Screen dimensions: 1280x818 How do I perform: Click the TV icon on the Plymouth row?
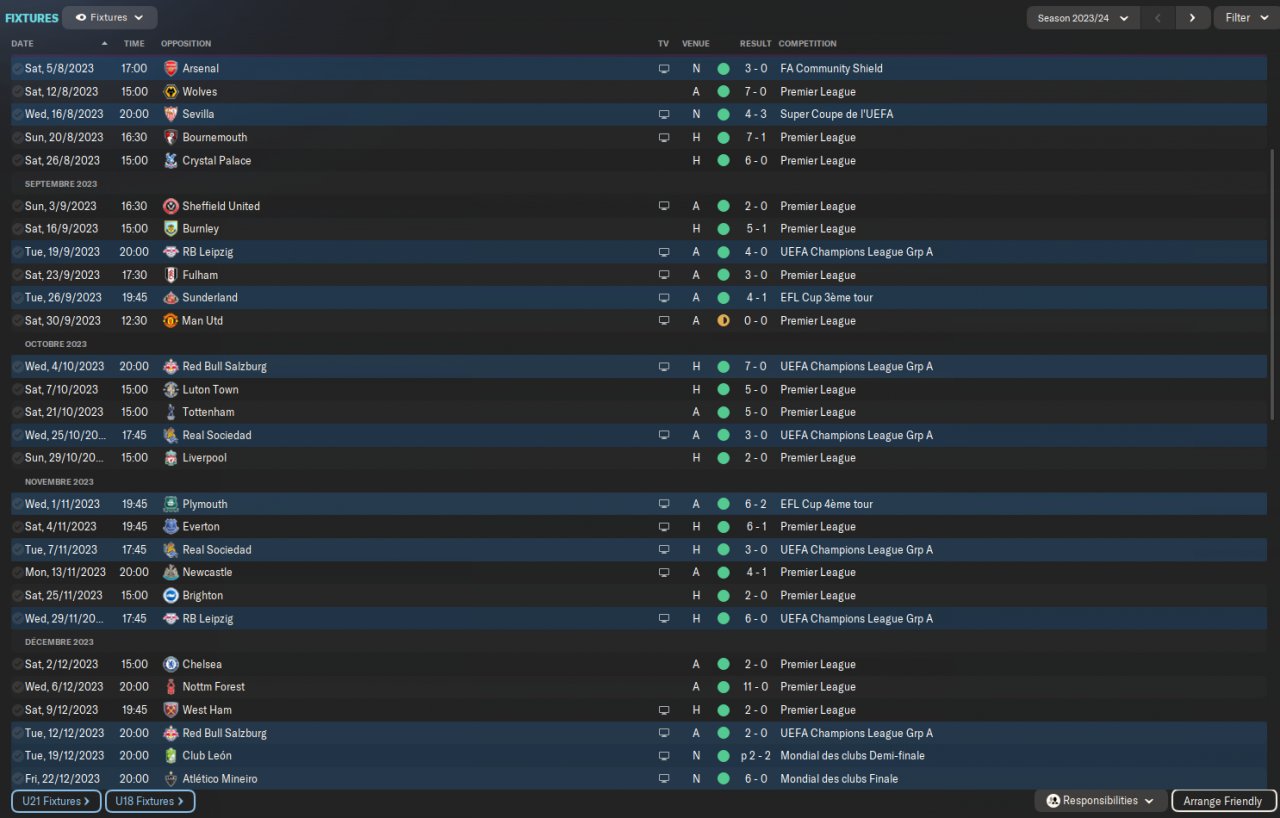pos(663,504)
